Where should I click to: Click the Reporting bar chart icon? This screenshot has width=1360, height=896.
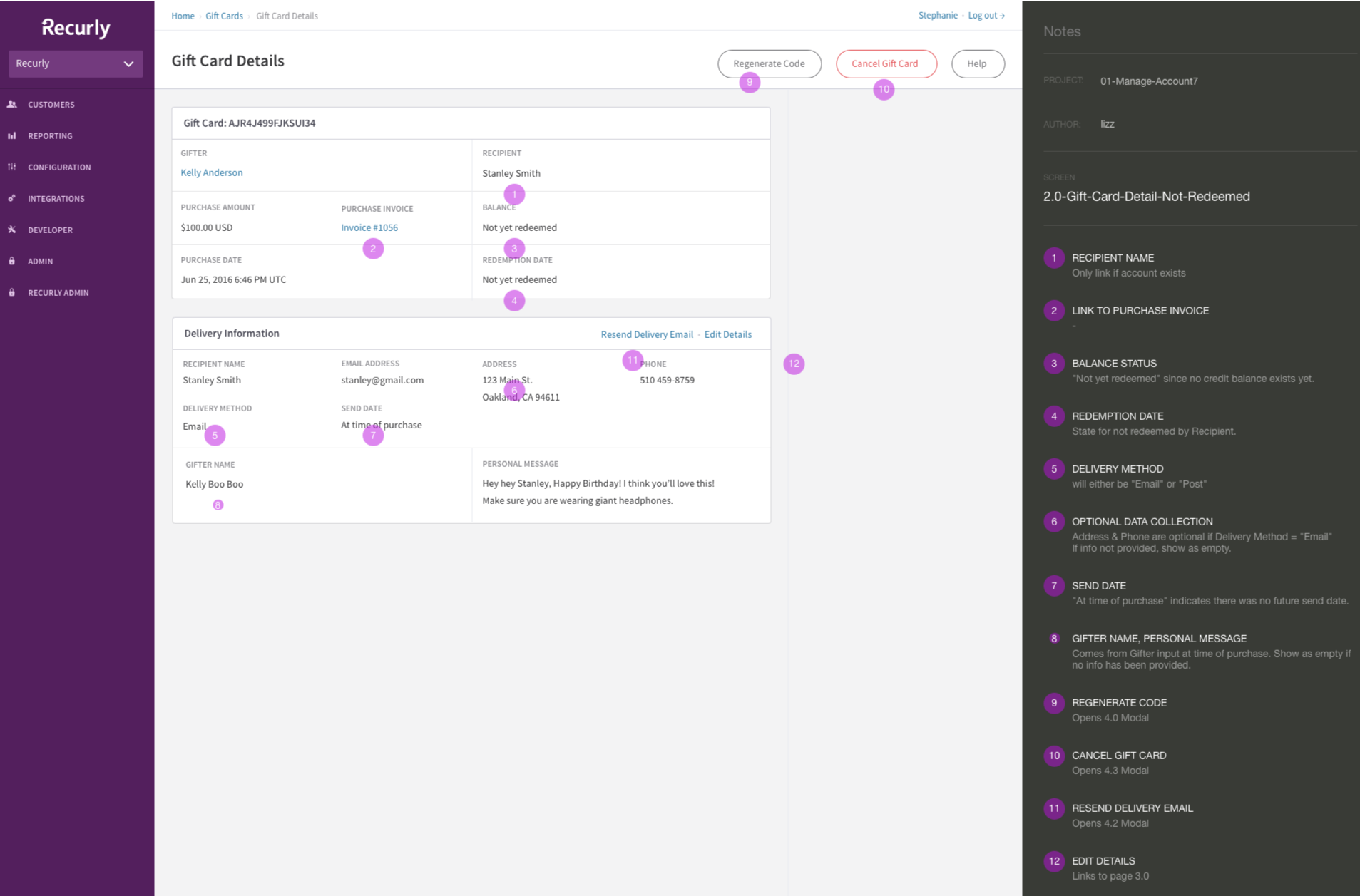pos(12,135)
